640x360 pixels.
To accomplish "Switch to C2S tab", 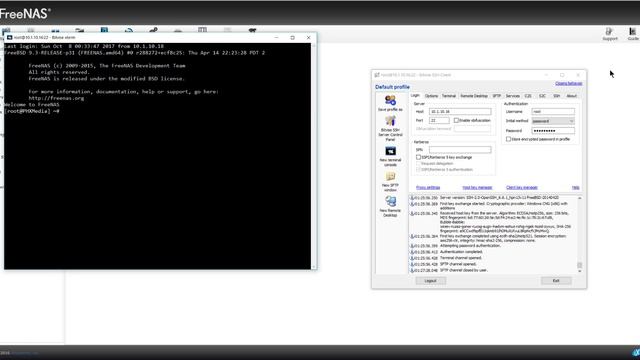I will (528, 96).
